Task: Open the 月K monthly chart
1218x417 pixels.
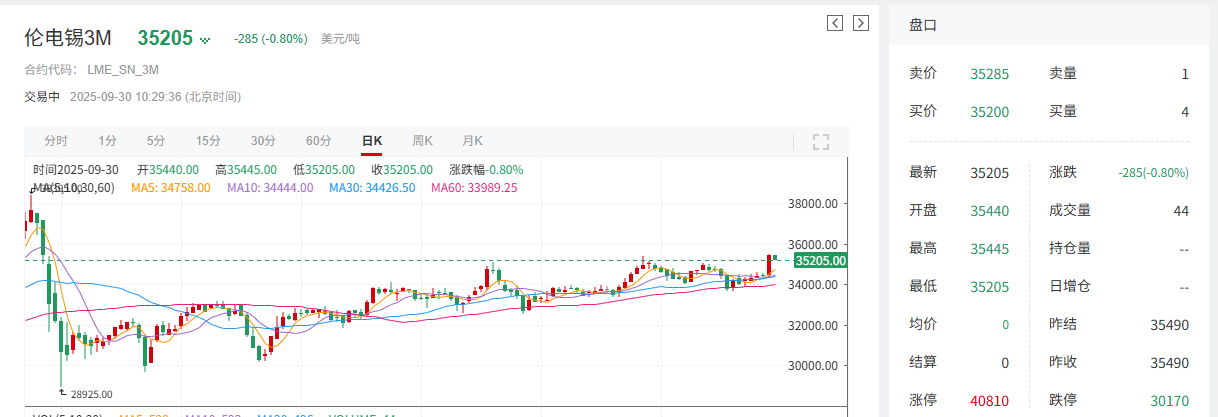Action: click(x=472, y=141)
